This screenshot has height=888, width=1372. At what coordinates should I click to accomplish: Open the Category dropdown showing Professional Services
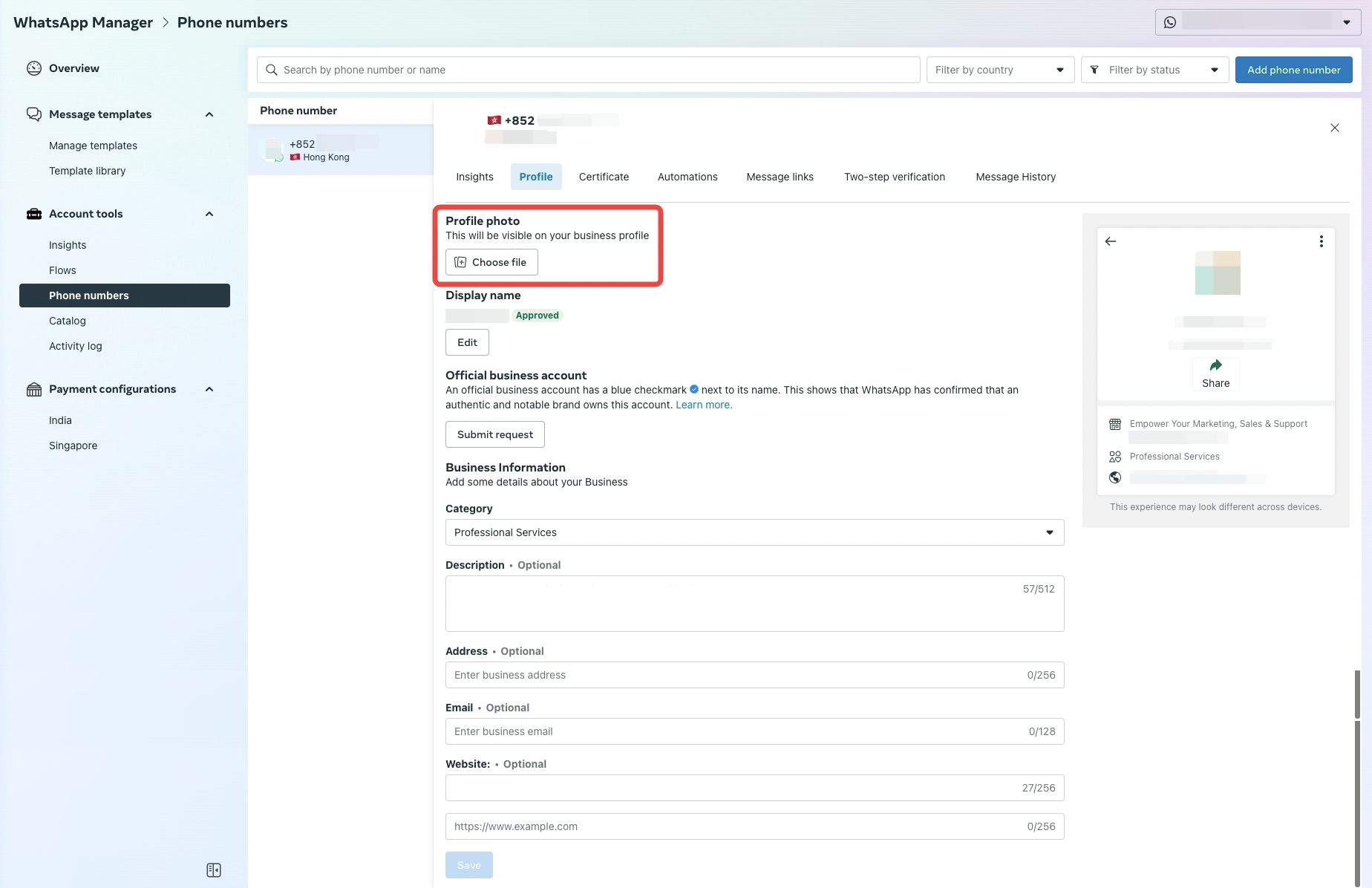[x=754, y=532]
